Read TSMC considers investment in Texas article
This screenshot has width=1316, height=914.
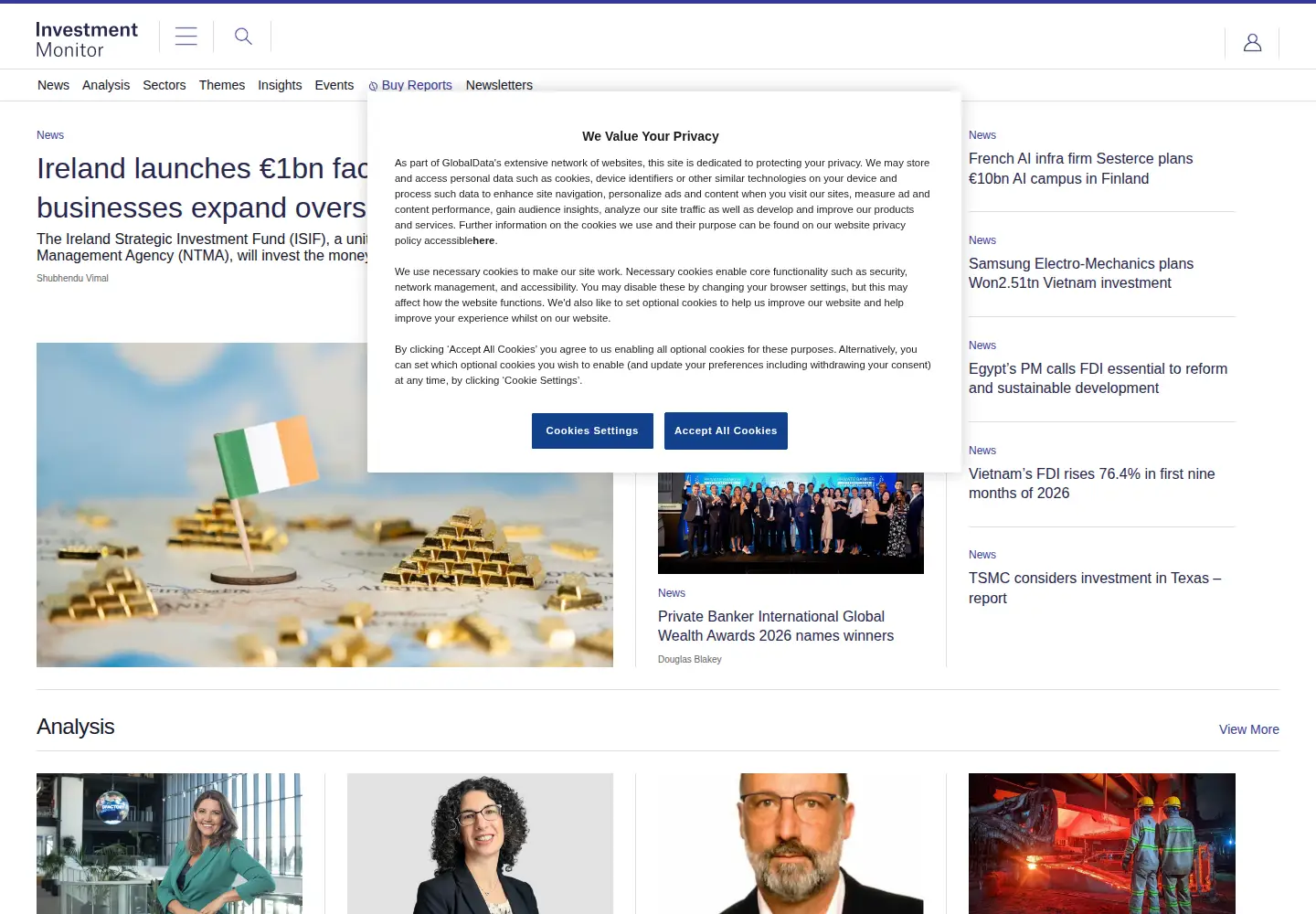pyautogui.click(x=1095, y=588)
